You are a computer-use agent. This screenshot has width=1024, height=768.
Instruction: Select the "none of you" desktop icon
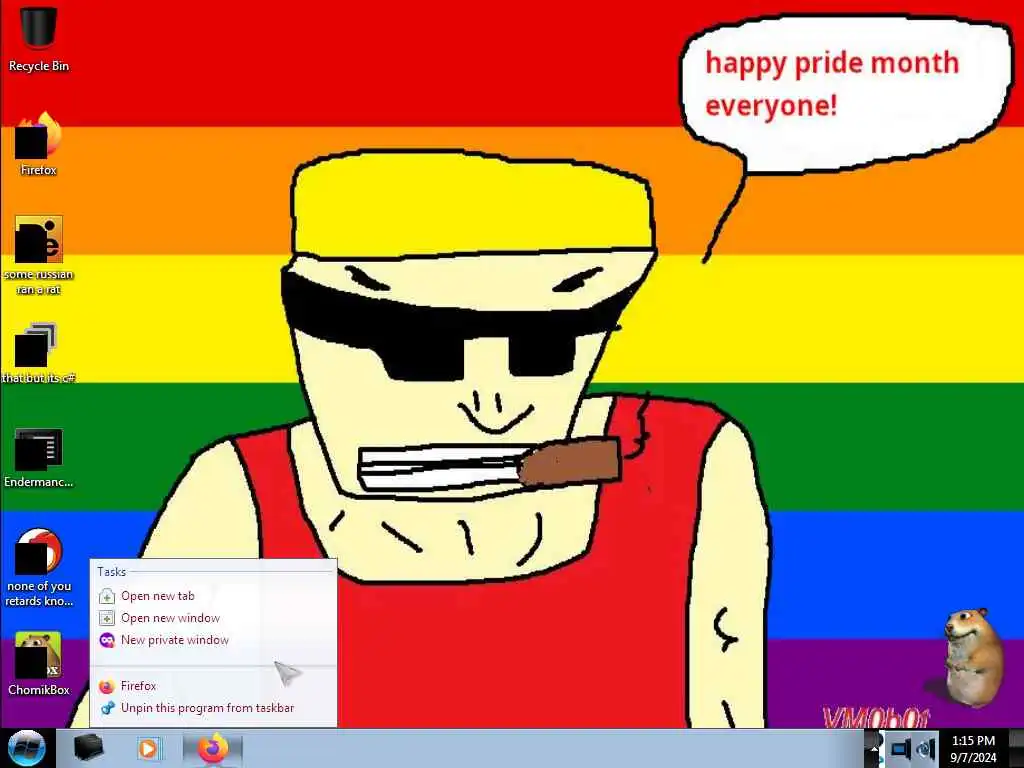tap(39, 567)
